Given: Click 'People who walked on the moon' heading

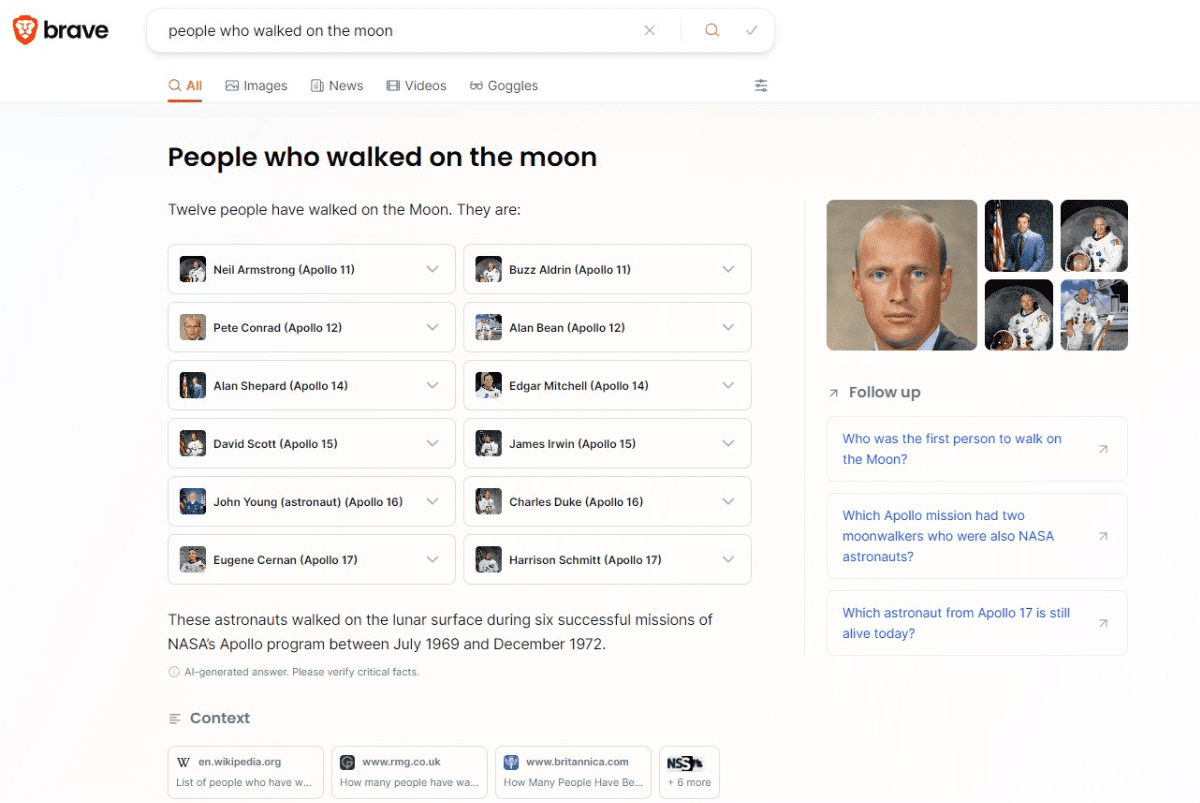Looking at the screenshot, I should (382, 157).
